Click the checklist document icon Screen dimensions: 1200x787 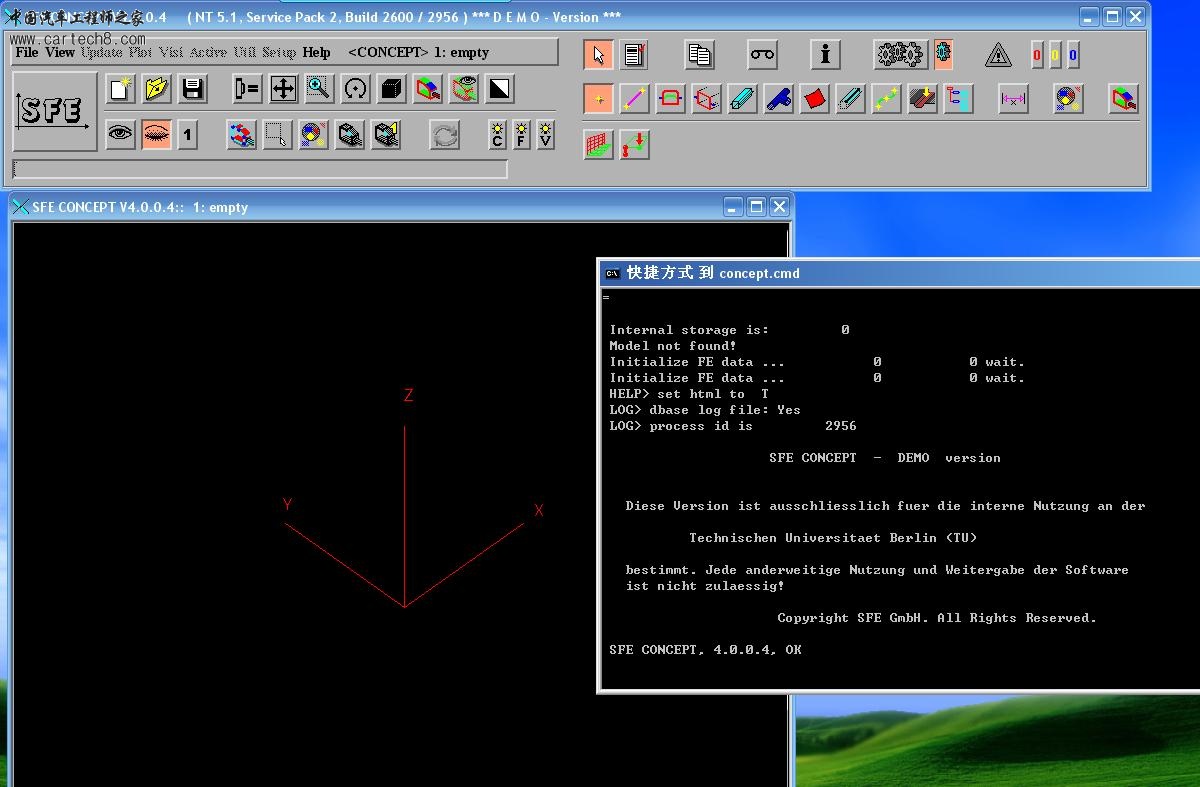pyautogui.click(x=634, y=54)
